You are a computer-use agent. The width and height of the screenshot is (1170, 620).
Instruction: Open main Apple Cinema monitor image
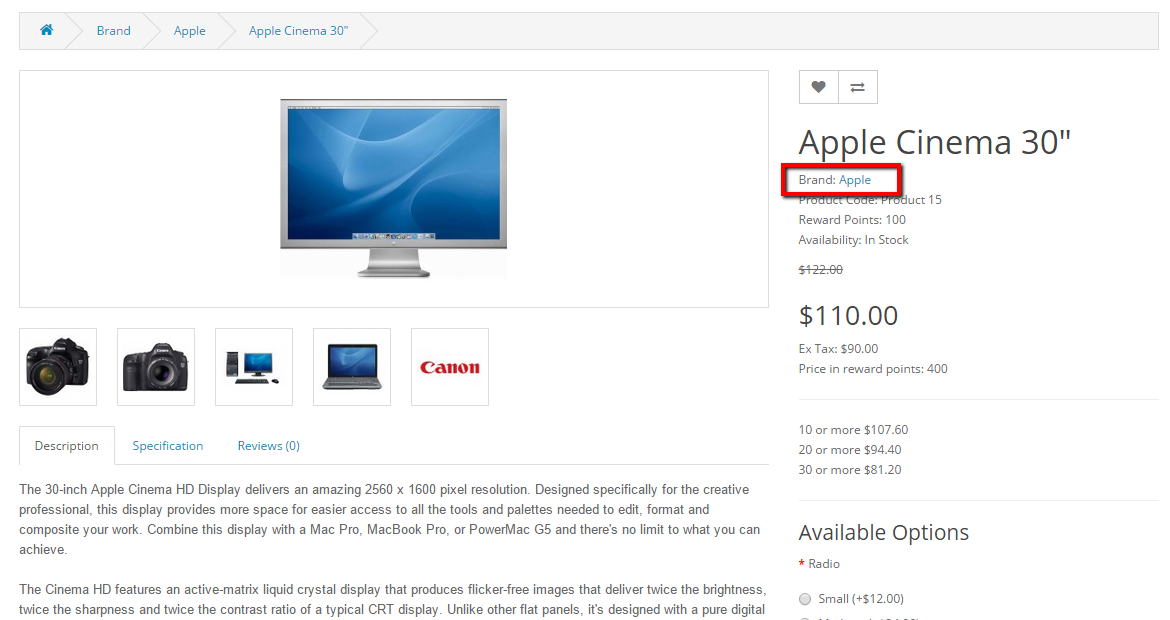click(x=393, y=188)
